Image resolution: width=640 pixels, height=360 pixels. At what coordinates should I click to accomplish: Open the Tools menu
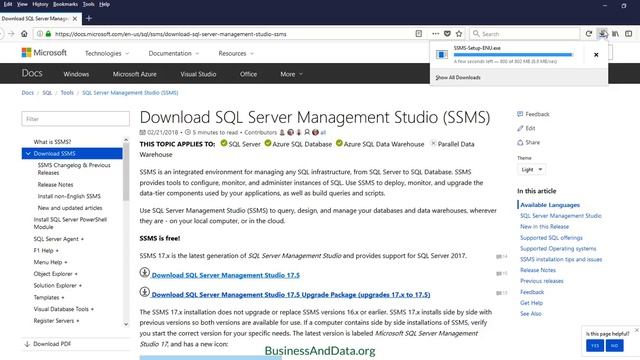click(88, 4)
